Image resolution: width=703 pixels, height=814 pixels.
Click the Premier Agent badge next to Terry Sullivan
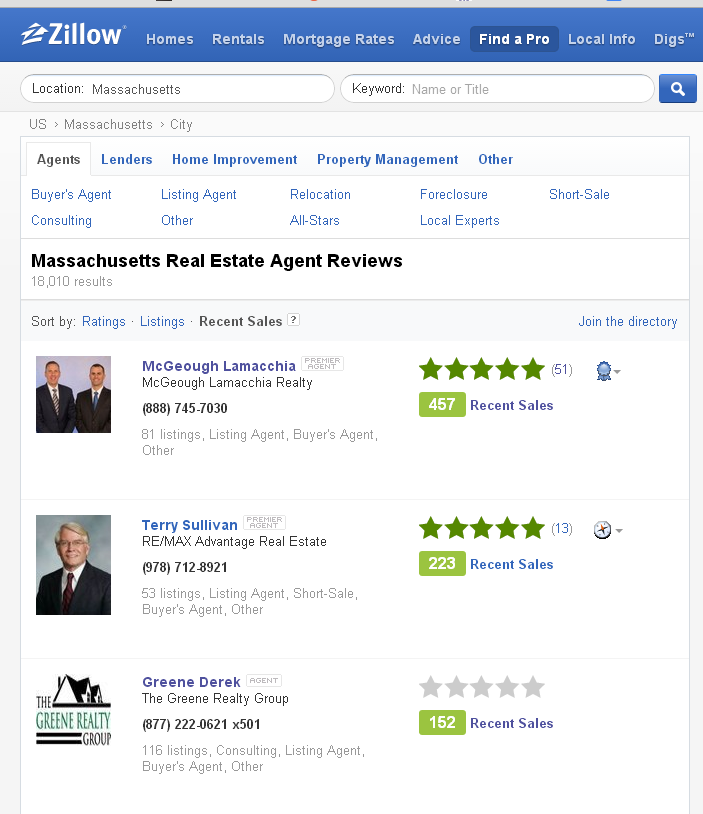click(264, 522)
